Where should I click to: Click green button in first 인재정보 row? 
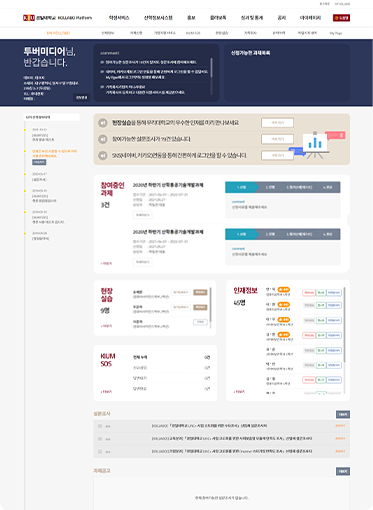pos(321,293)
